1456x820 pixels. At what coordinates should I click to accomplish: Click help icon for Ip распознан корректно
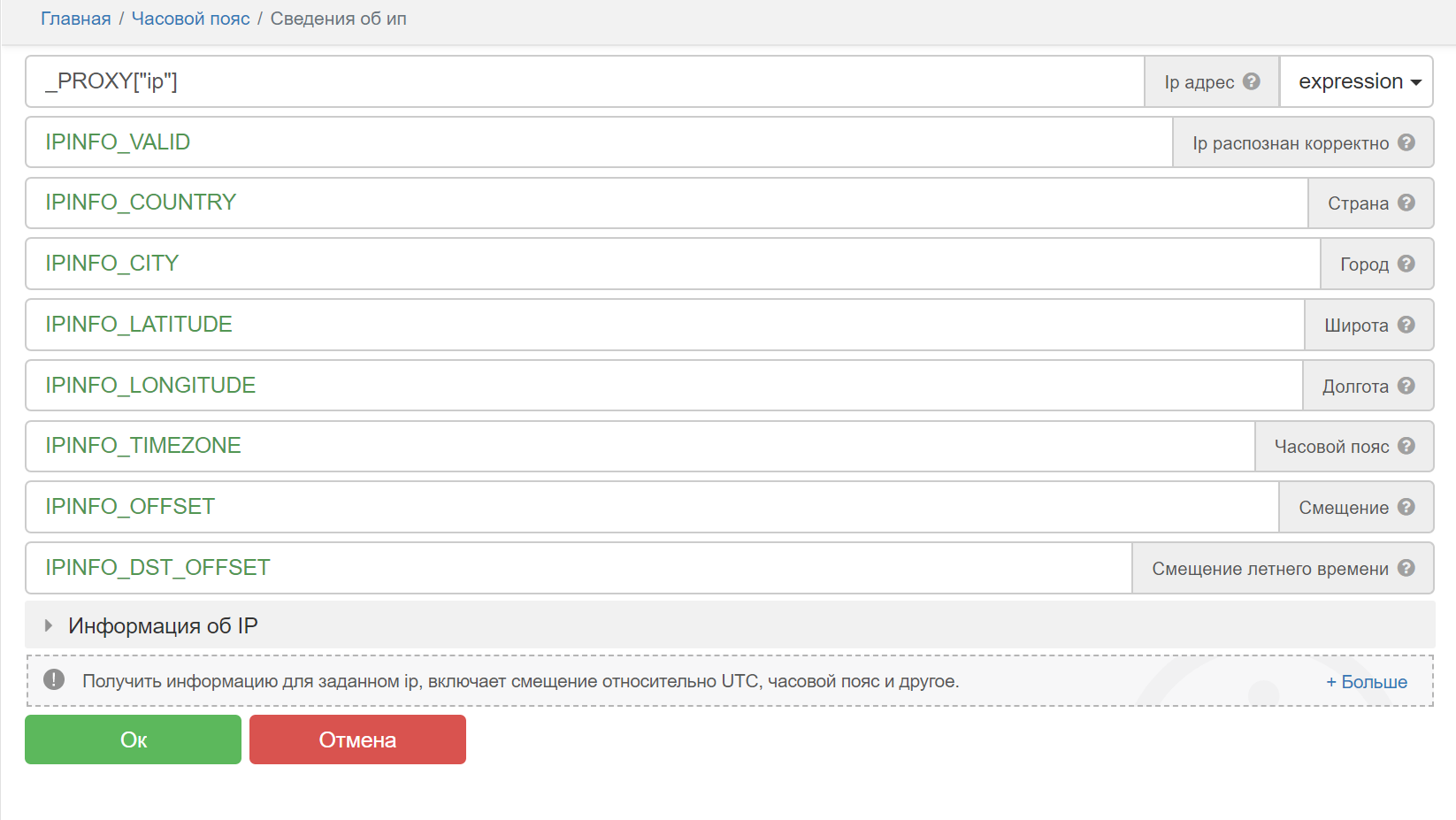[x=1406, y=142]
